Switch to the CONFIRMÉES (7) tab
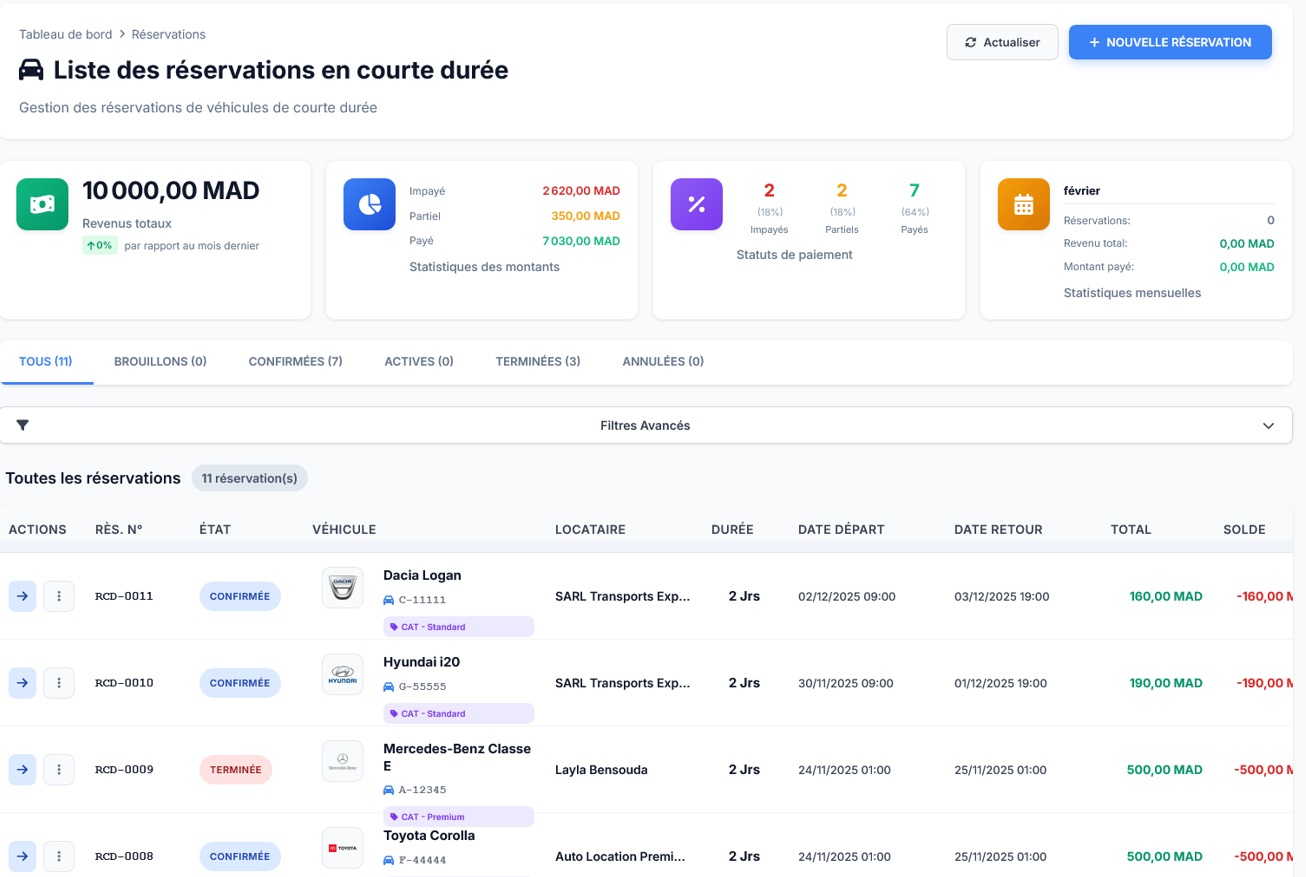 [x=295, y=361]
